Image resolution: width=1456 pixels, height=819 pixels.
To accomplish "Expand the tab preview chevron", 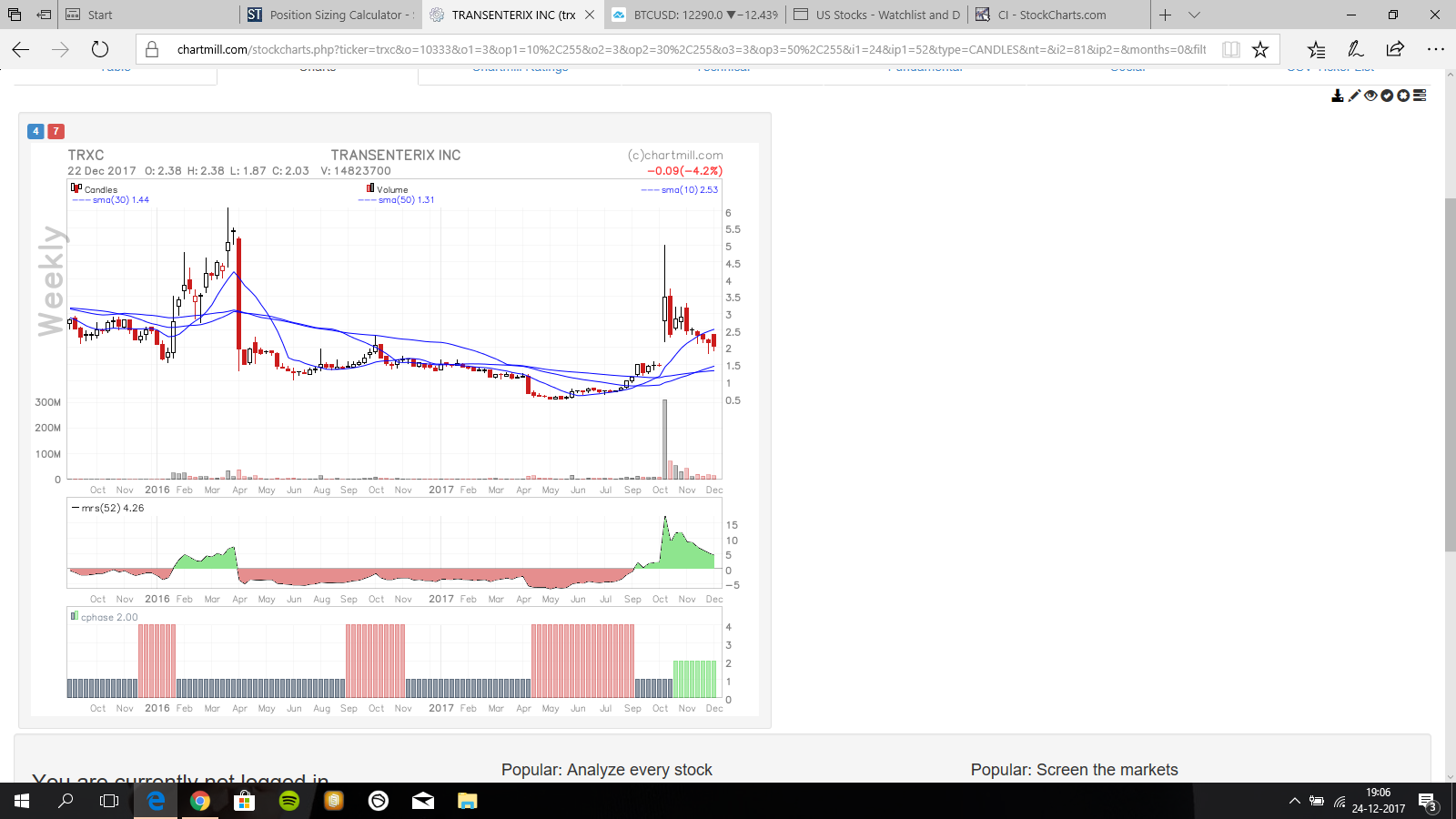I will tap(1195, 15).
